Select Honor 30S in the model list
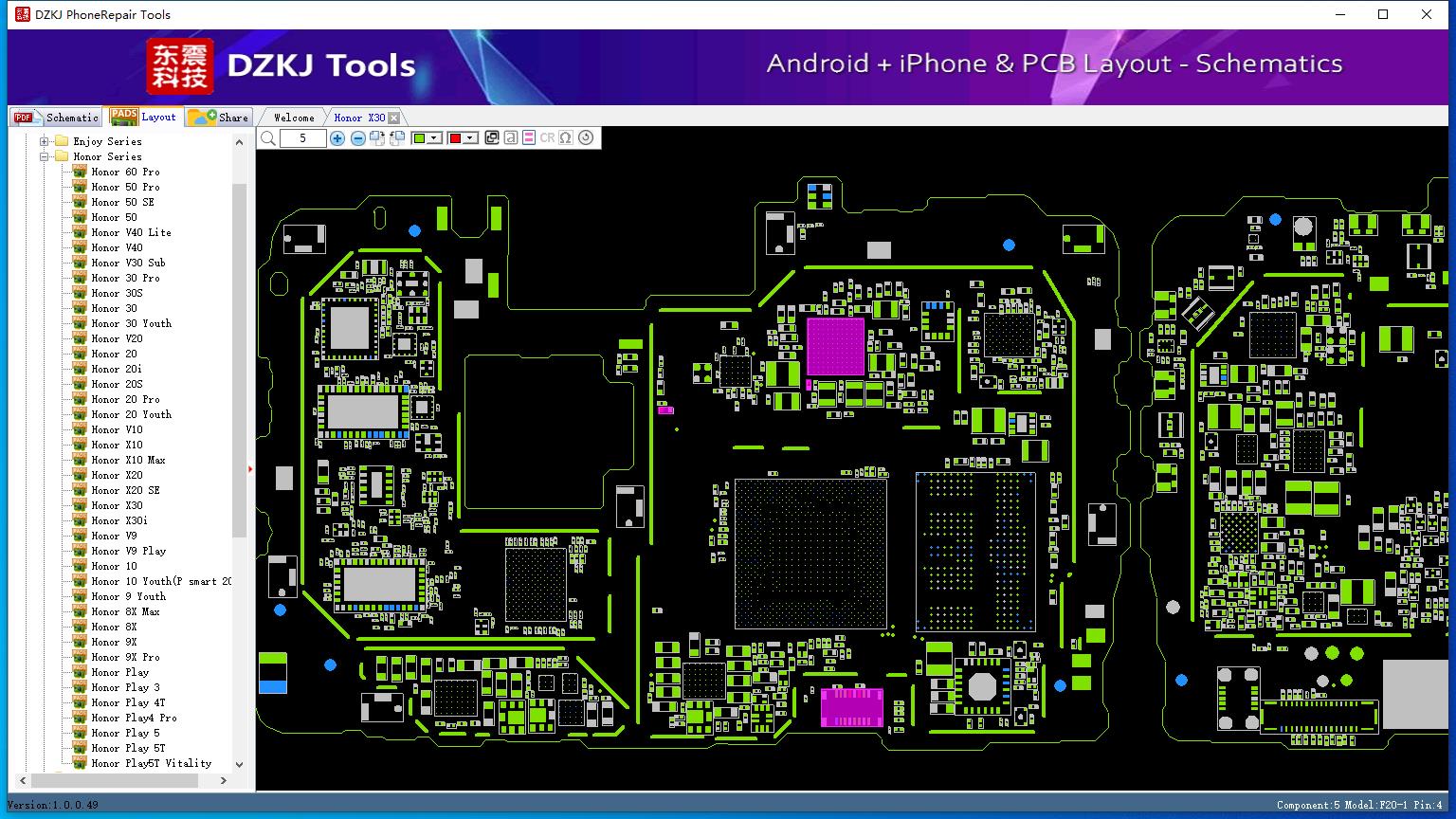 point(117,293)
